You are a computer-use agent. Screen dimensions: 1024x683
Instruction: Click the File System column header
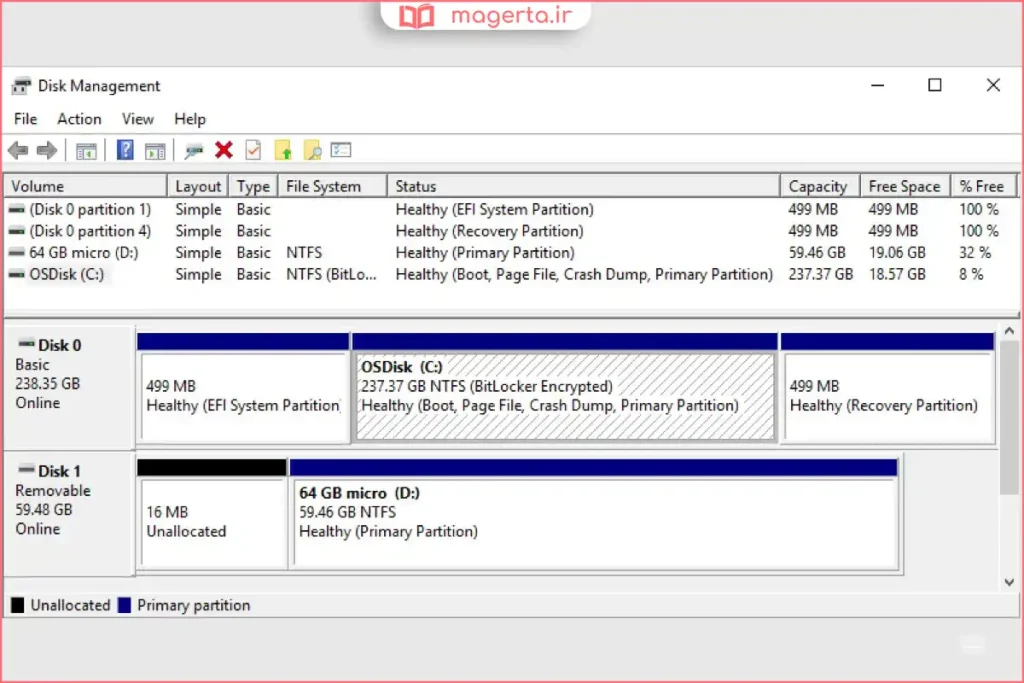click(x=323, y=186)
